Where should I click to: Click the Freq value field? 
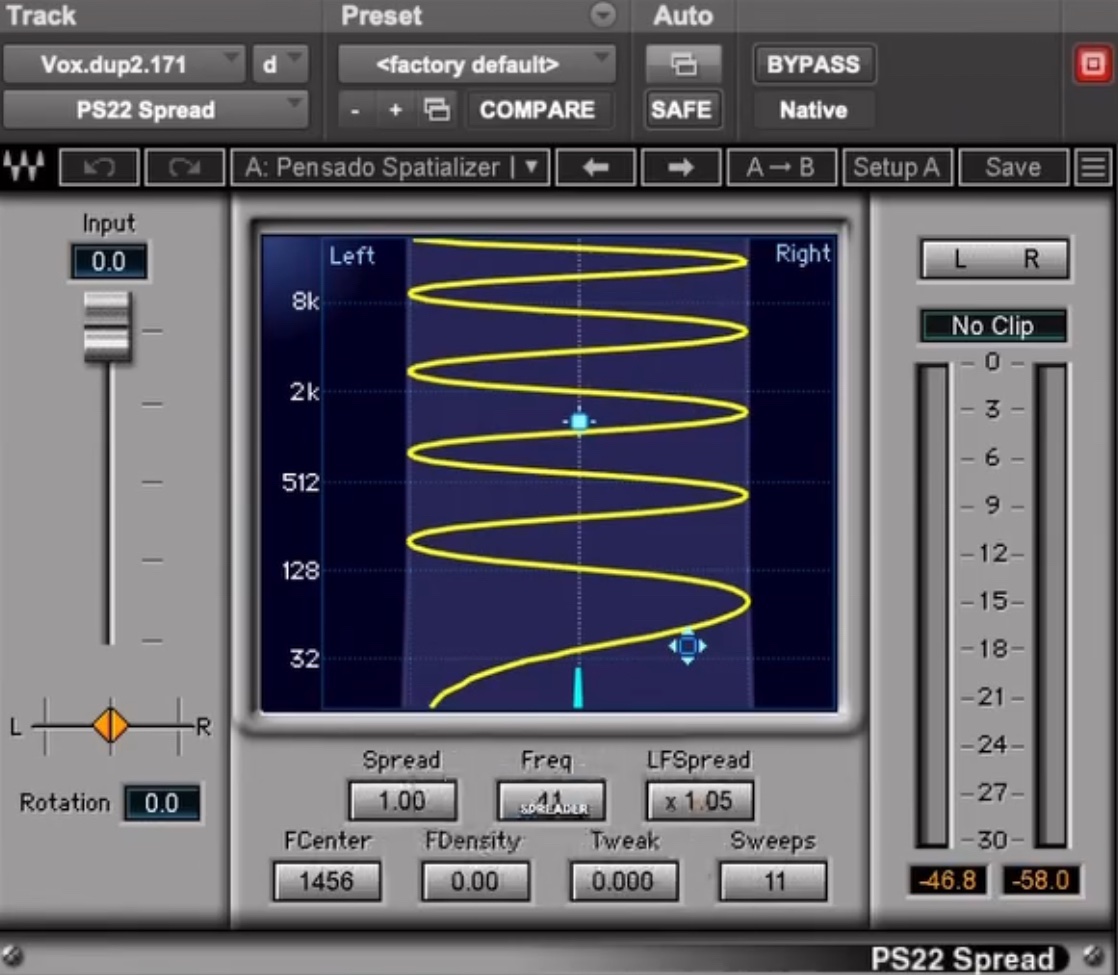tap(551, 800)
